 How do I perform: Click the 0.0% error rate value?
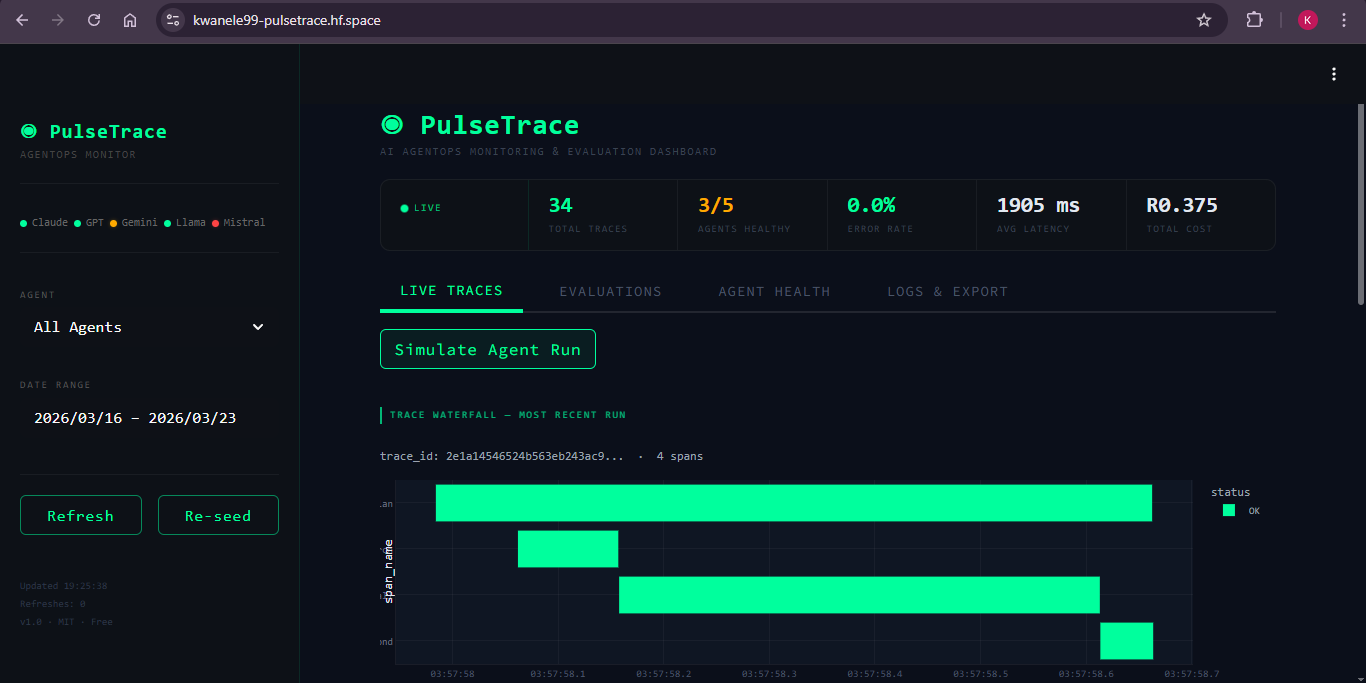871,205
